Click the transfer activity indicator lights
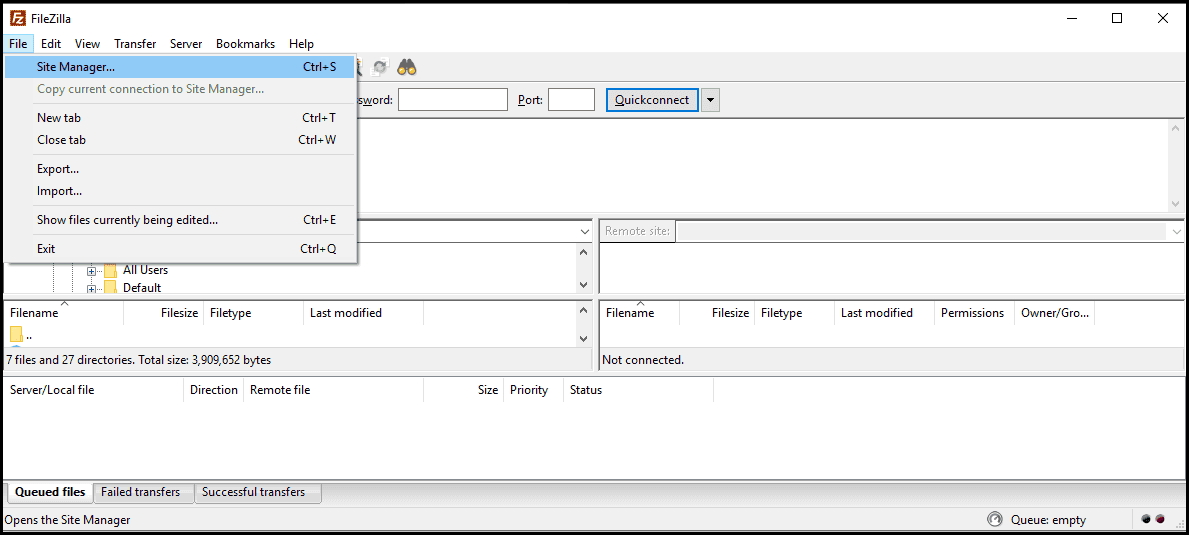 [x=1153, y=520]
